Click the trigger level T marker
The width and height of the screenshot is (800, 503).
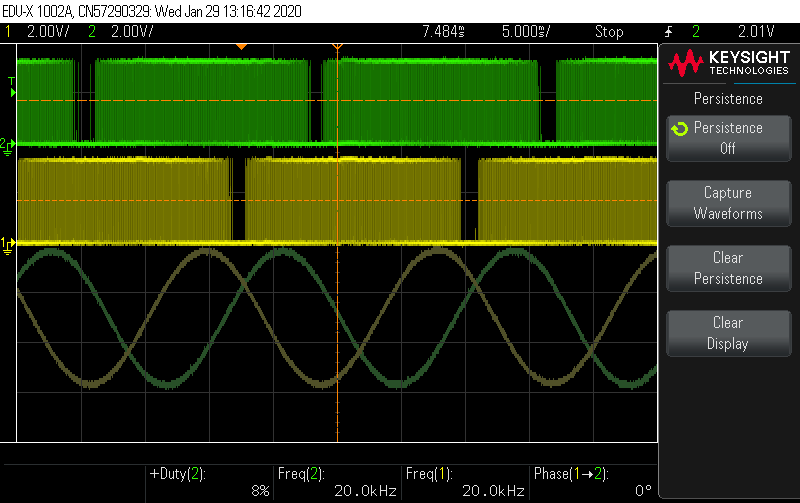12,87
